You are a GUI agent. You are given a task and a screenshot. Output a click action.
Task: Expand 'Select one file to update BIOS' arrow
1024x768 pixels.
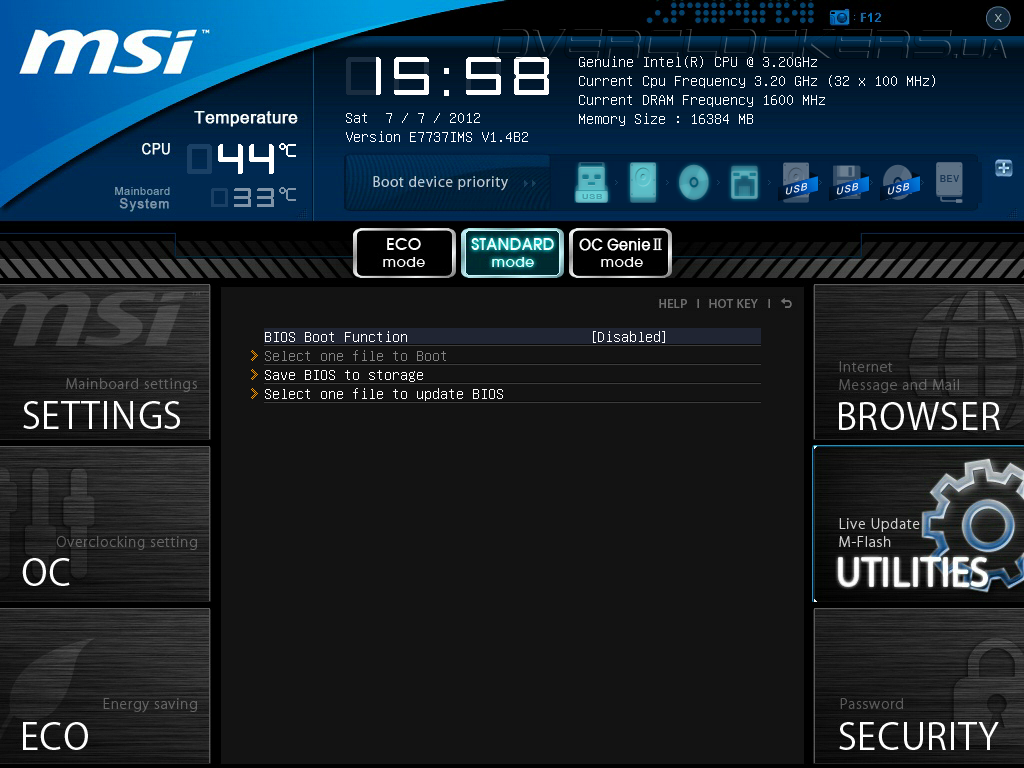click(254, 394)
